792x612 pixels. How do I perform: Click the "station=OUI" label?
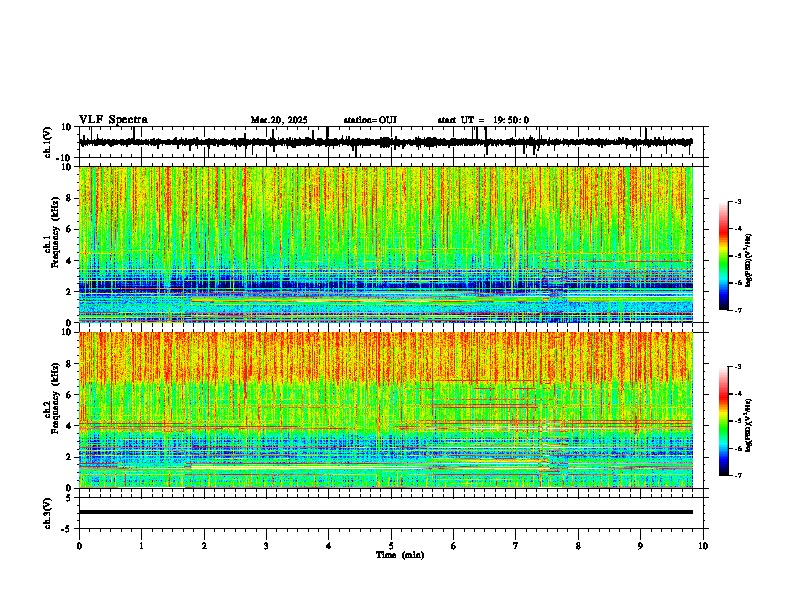[370, 120]
